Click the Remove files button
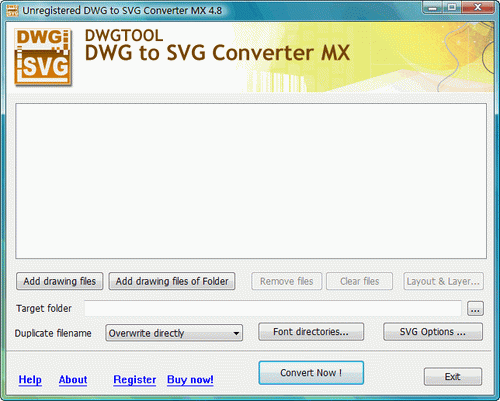The image size is (500, 401). tap(287, 281)
